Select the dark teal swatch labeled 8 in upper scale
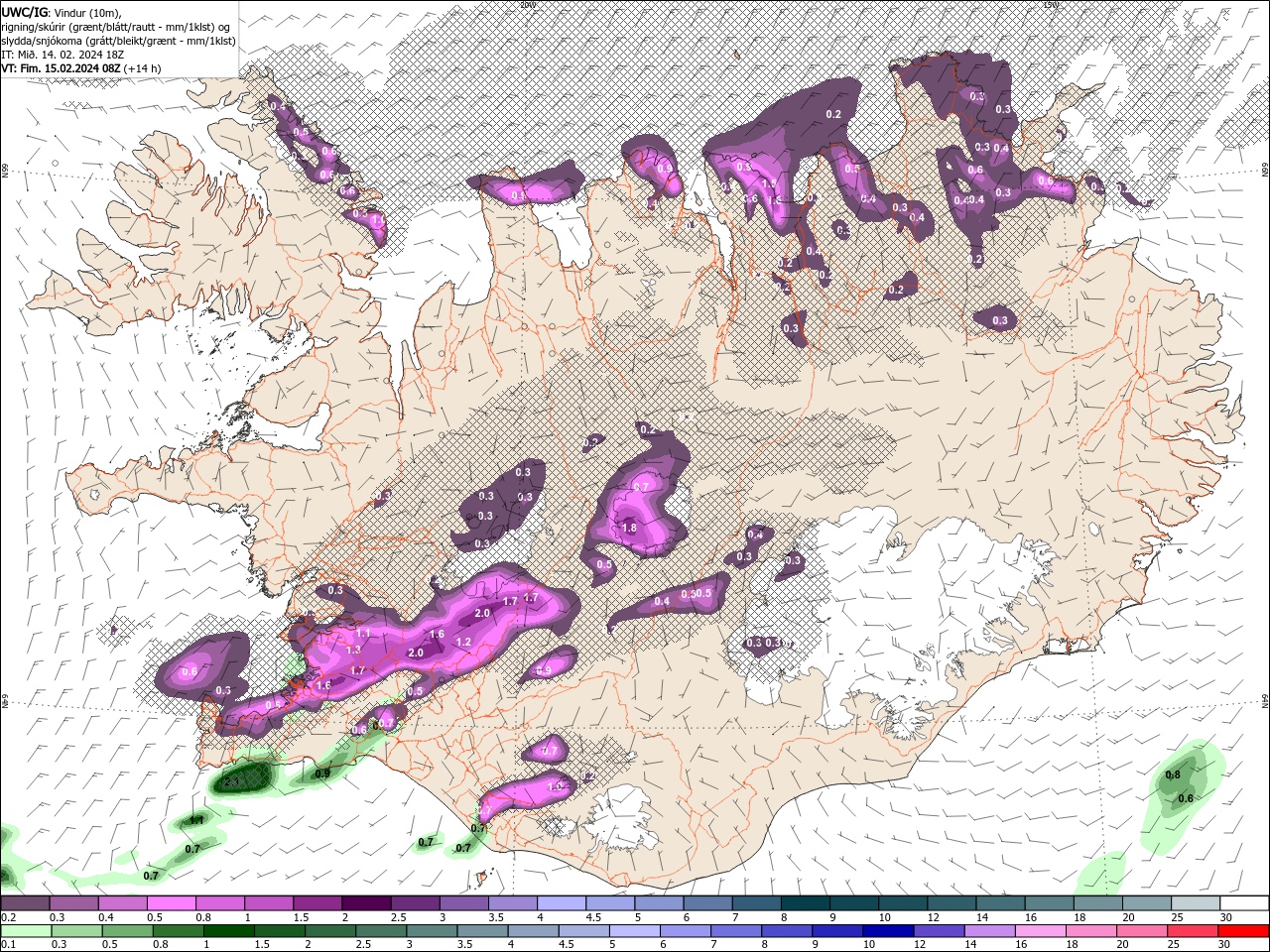This screenshot has width=1270, height=952. 805,903
